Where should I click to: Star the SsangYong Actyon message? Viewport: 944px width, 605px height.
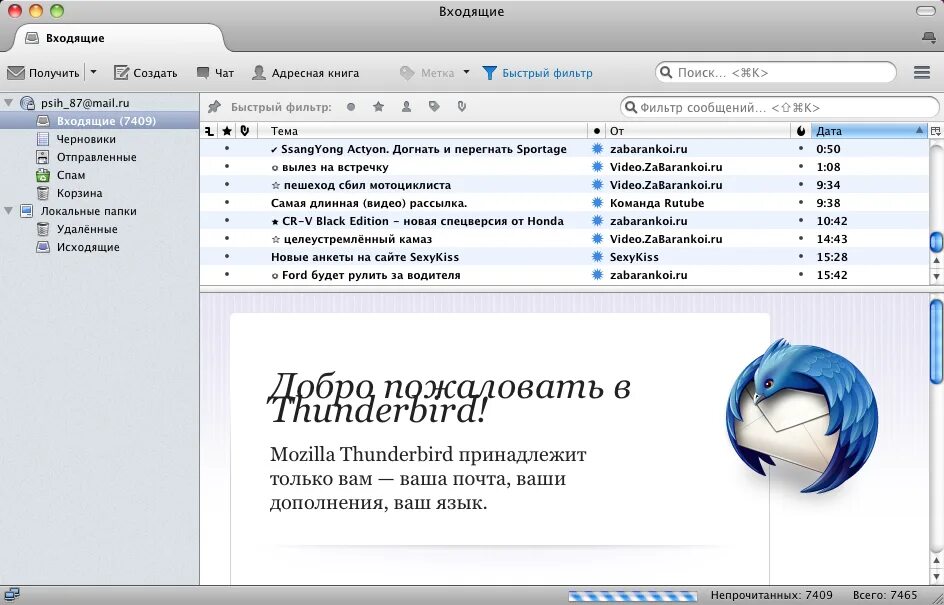coord(227,148)
